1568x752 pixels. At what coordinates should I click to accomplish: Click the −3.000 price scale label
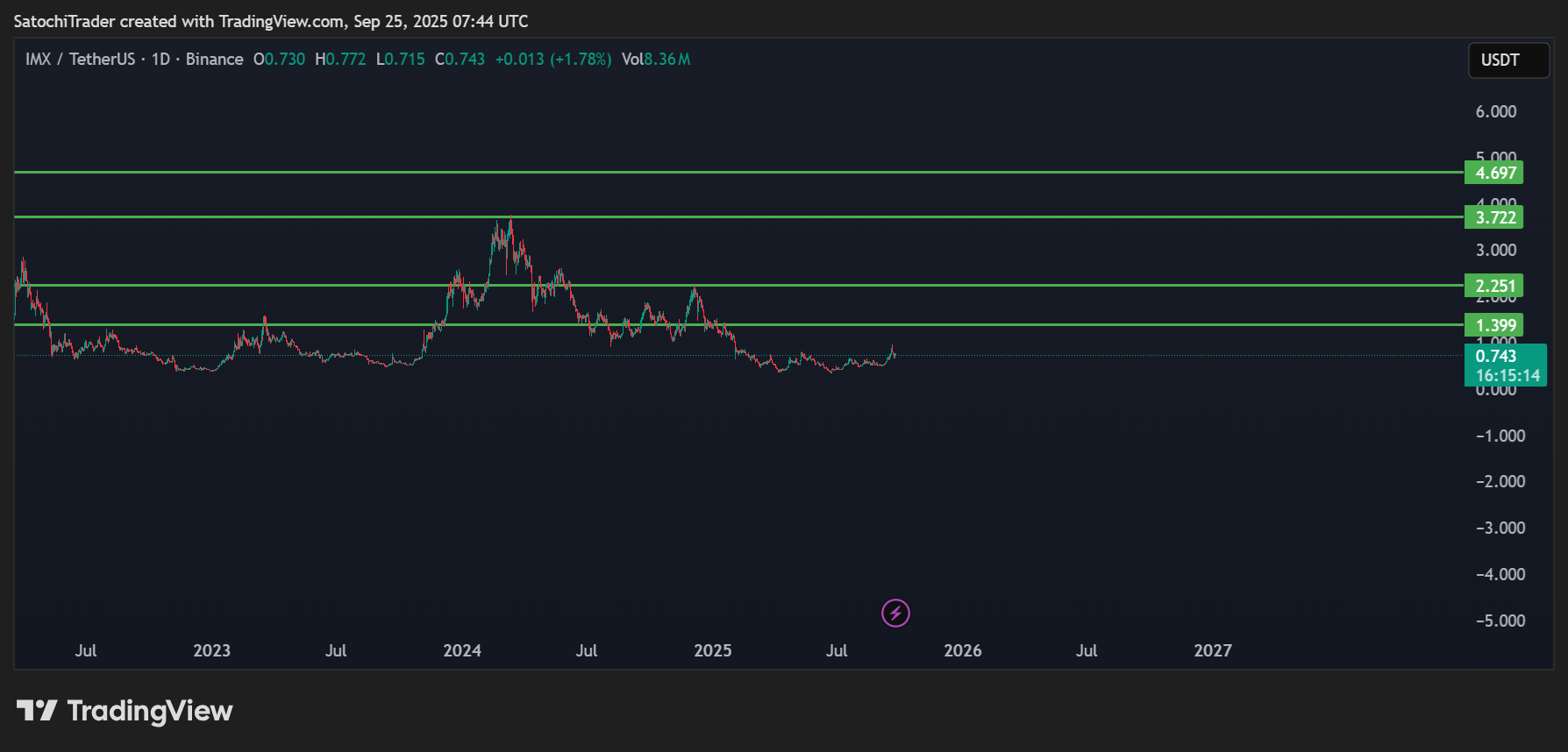(1500, 528)
